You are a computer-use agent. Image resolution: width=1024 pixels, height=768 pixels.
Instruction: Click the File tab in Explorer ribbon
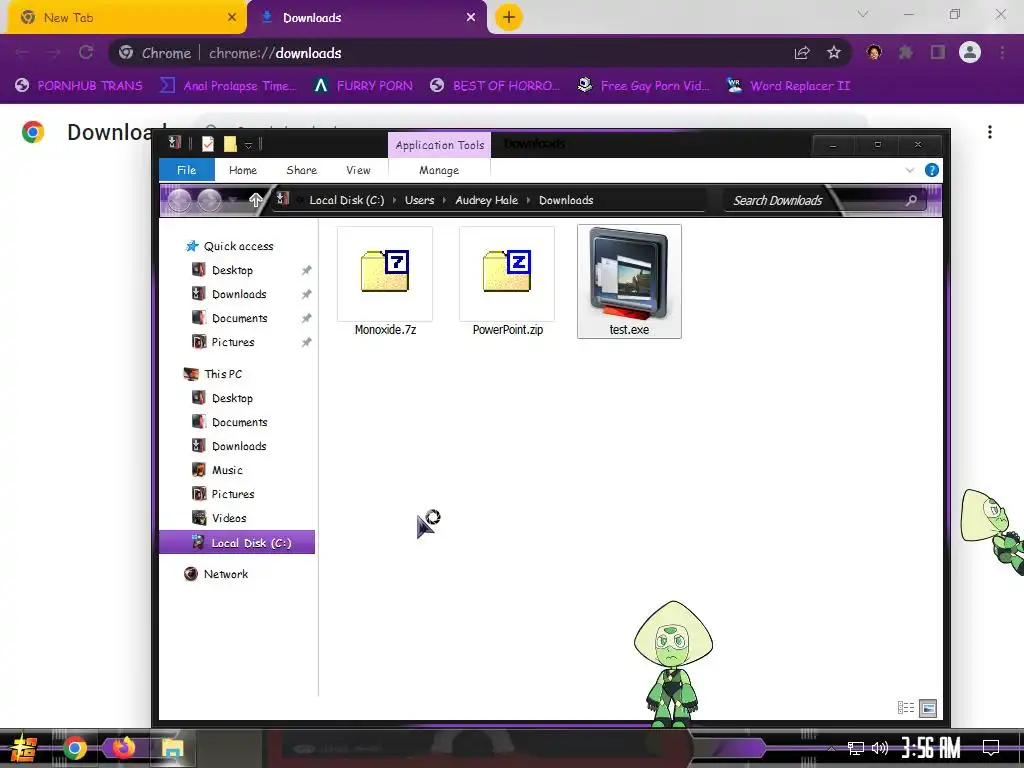click(187, 170)
